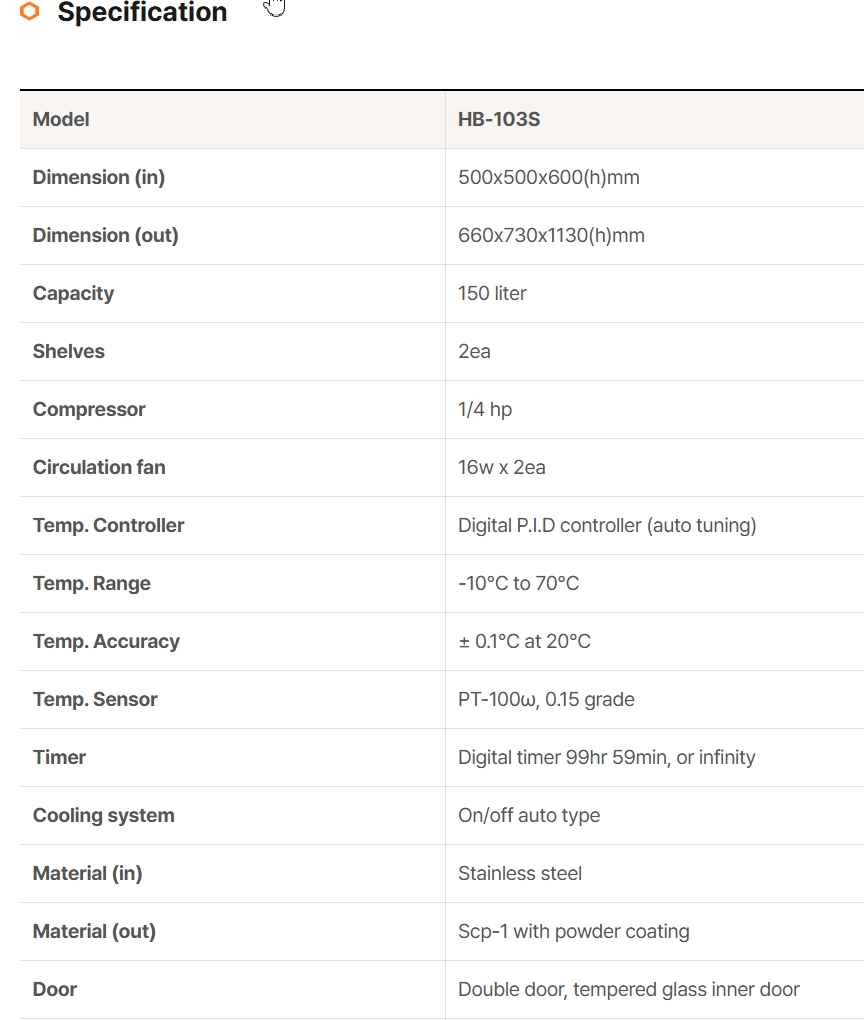Click the -10°C to 70°C range value
This screenshot has width=864, height=1020.
[x=518, y=583]
